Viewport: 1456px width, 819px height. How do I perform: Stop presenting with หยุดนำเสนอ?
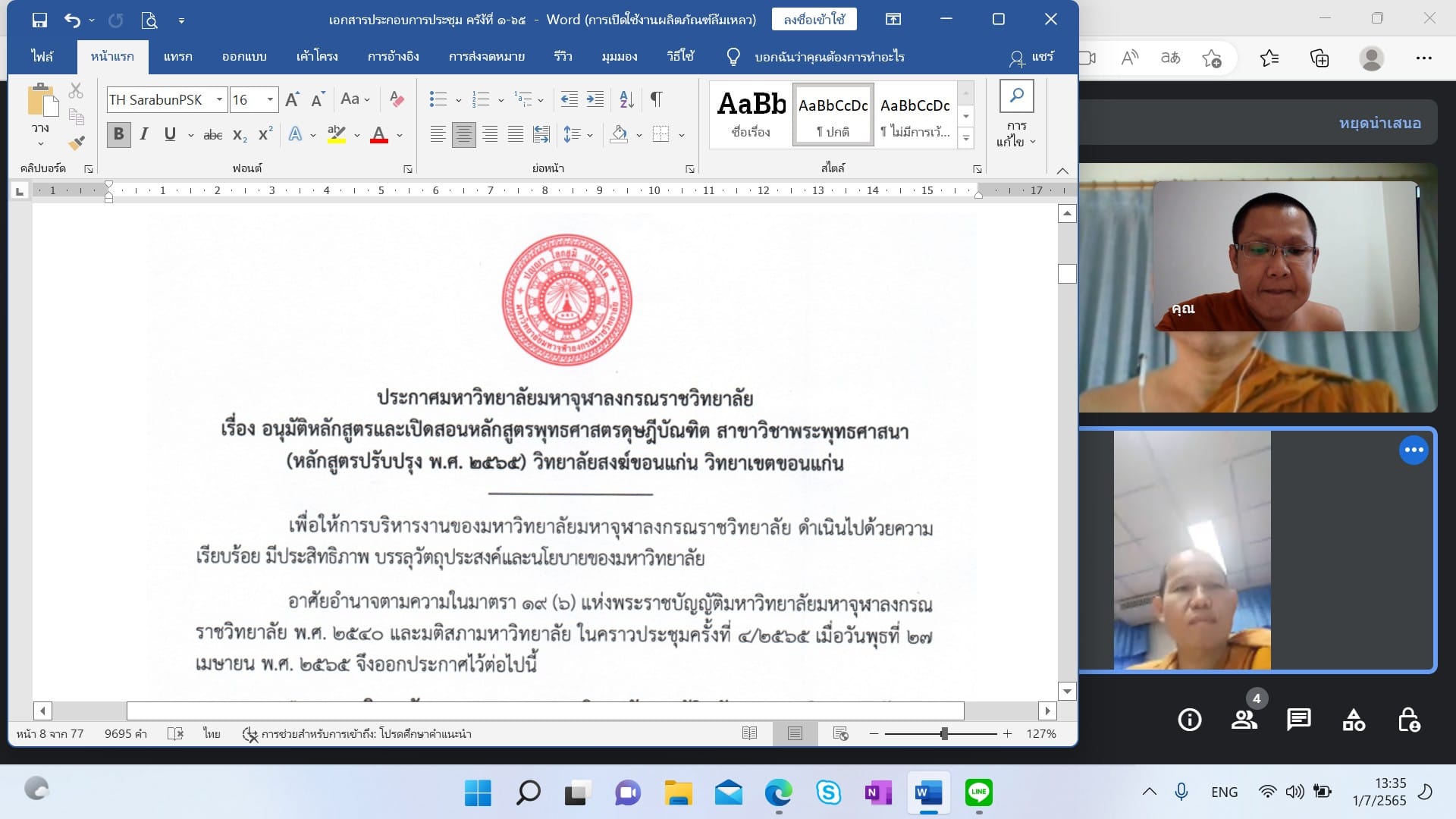pyautogui.click(x=1379, y=123)
